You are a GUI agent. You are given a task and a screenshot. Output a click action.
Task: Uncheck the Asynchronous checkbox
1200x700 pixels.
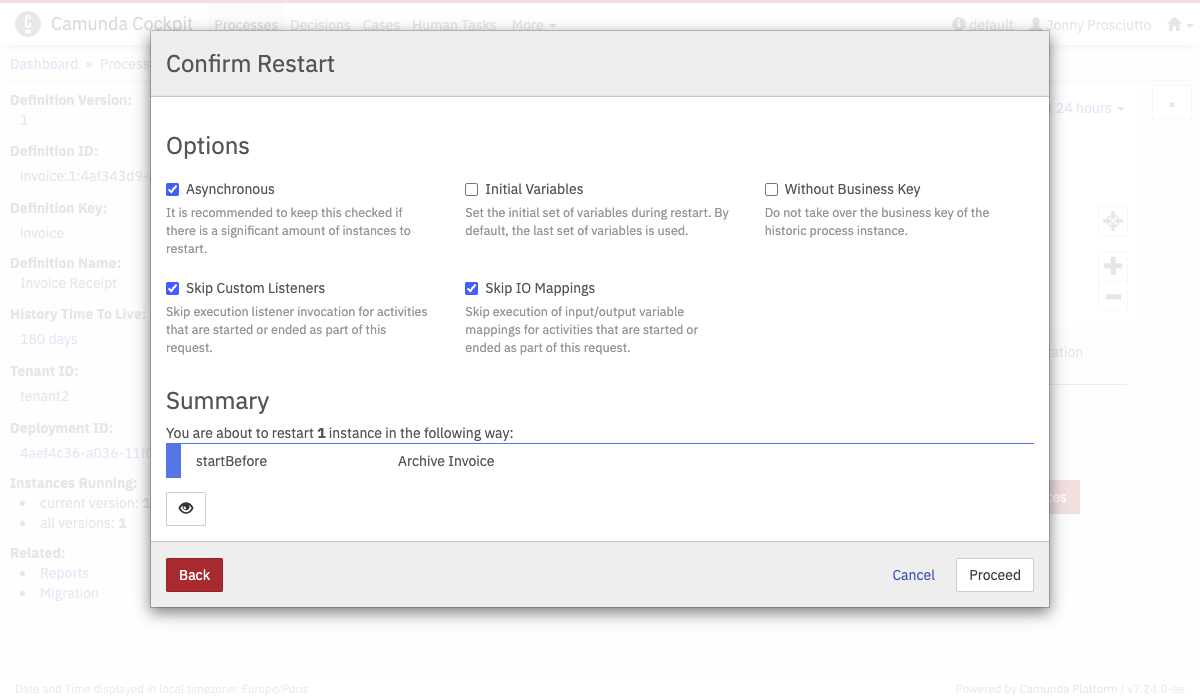173,189
